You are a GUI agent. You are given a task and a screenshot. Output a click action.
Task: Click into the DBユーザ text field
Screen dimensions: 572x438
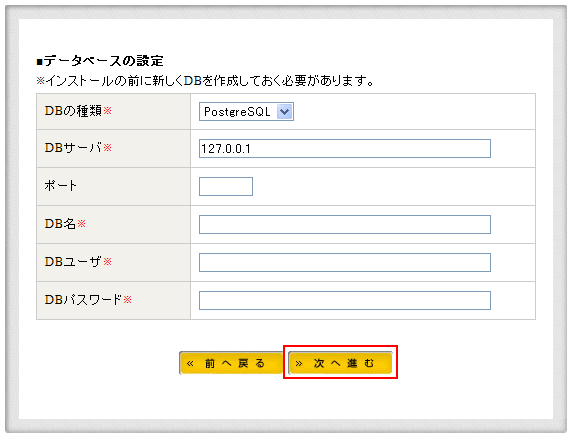point(345,262)
